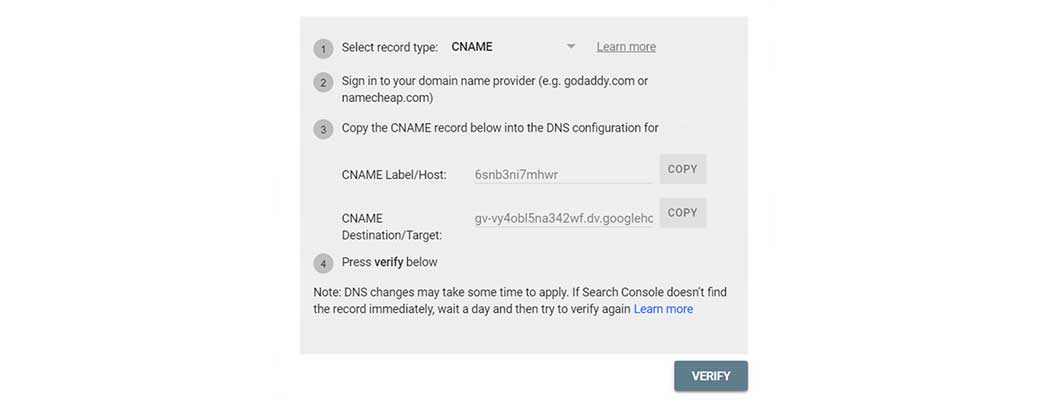Image resolution: width=1048 pixels, height=400 pixels.
Task: Click the "CNAME Destination/Target:" label
Action: click(x=391, y=226)
